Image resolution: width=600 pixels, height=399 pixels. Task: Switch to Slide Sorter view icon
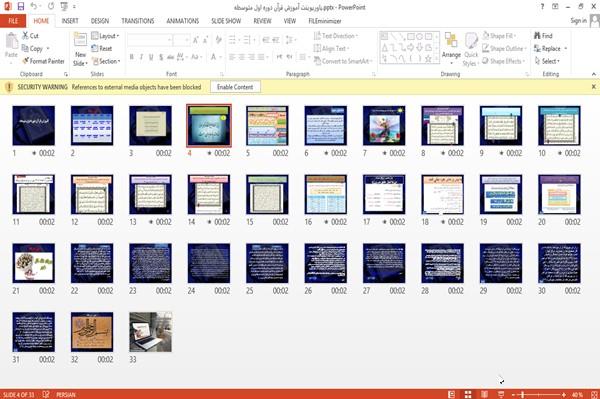468,394
